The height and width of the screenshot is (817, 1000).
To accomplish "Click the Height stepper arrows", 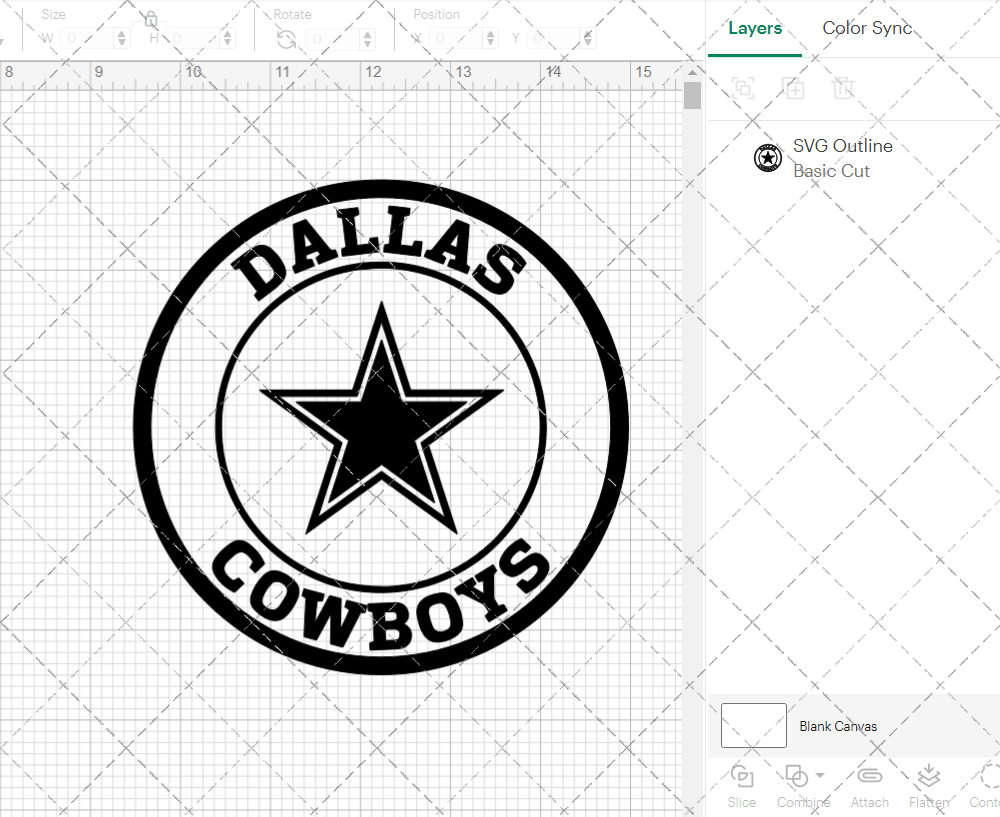I will pyautogui.click(x=228, y=38).
